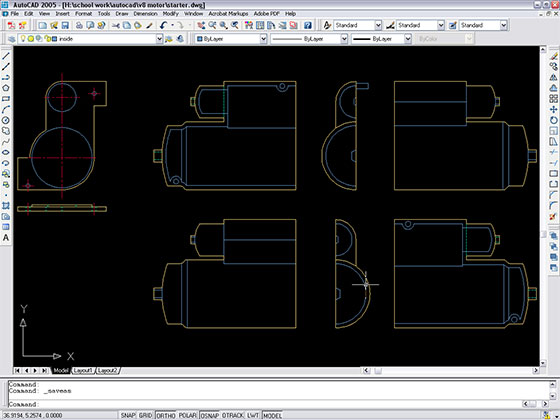This screenshot has height=420, width=560.
Task: Choose the Multiline Text tool
Action: pos(6,238)
